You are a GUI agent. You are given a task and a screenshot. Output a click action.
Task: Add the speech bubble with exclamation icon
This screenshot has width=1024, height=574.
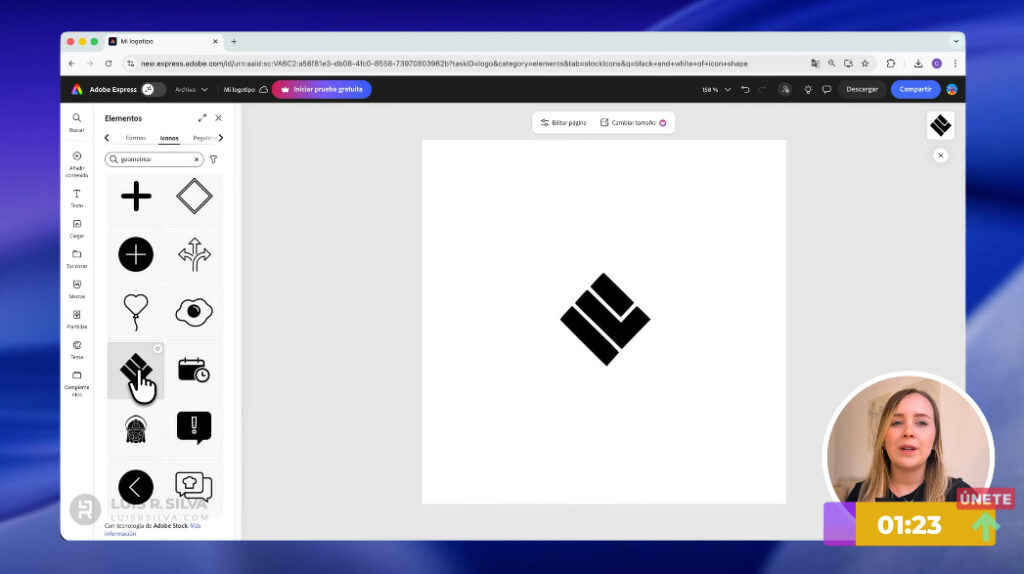[194, 428]
